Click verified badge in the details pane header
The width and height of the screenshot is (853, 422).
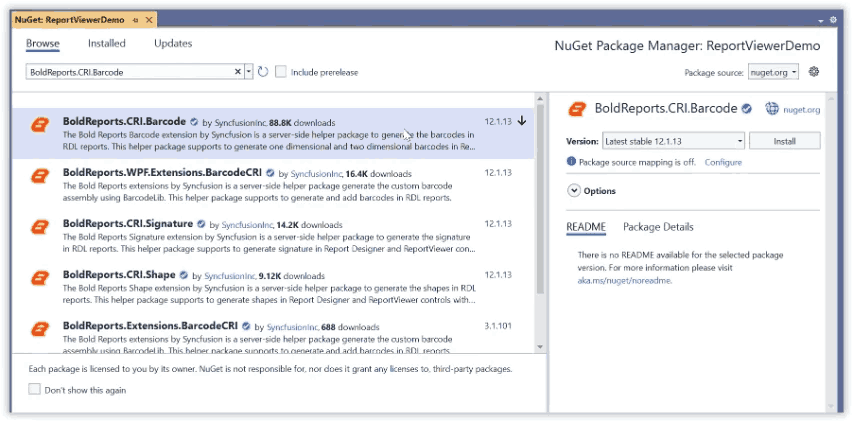coord(747,109)
